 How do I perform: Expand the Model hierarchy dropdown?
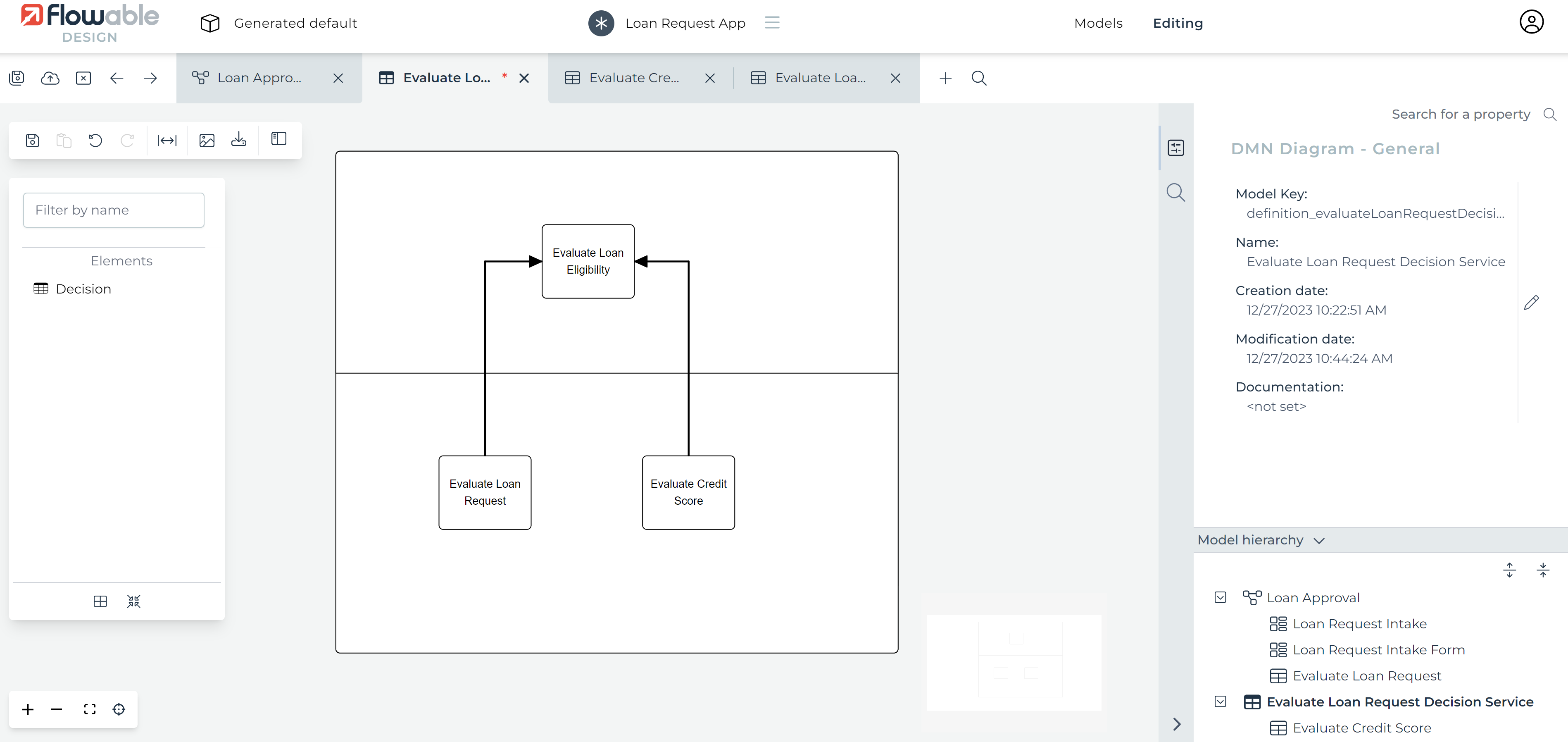click(1319, 540)
